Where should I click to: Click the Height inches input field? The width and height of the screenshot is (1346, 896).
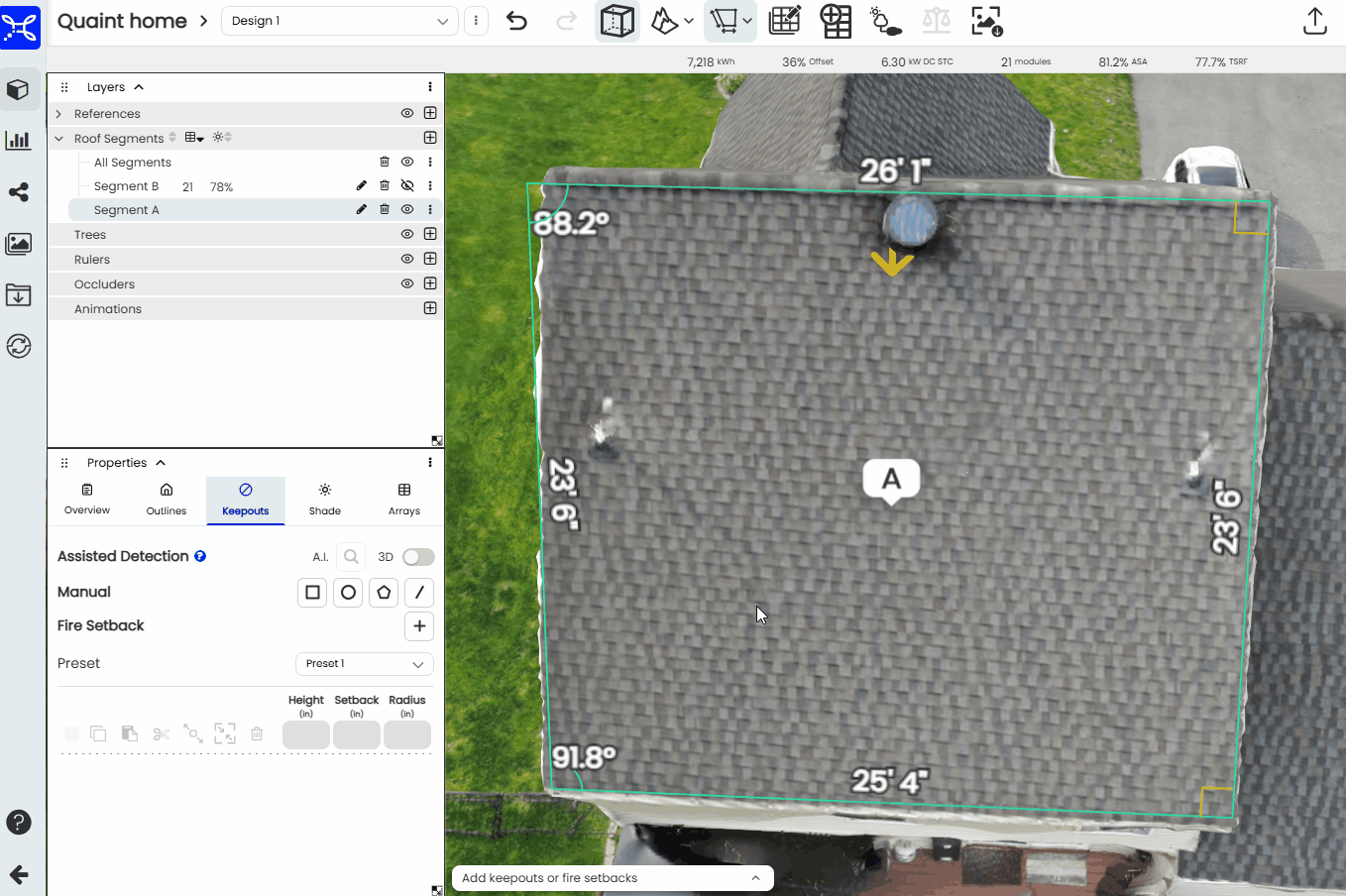[x=305, y=733]
